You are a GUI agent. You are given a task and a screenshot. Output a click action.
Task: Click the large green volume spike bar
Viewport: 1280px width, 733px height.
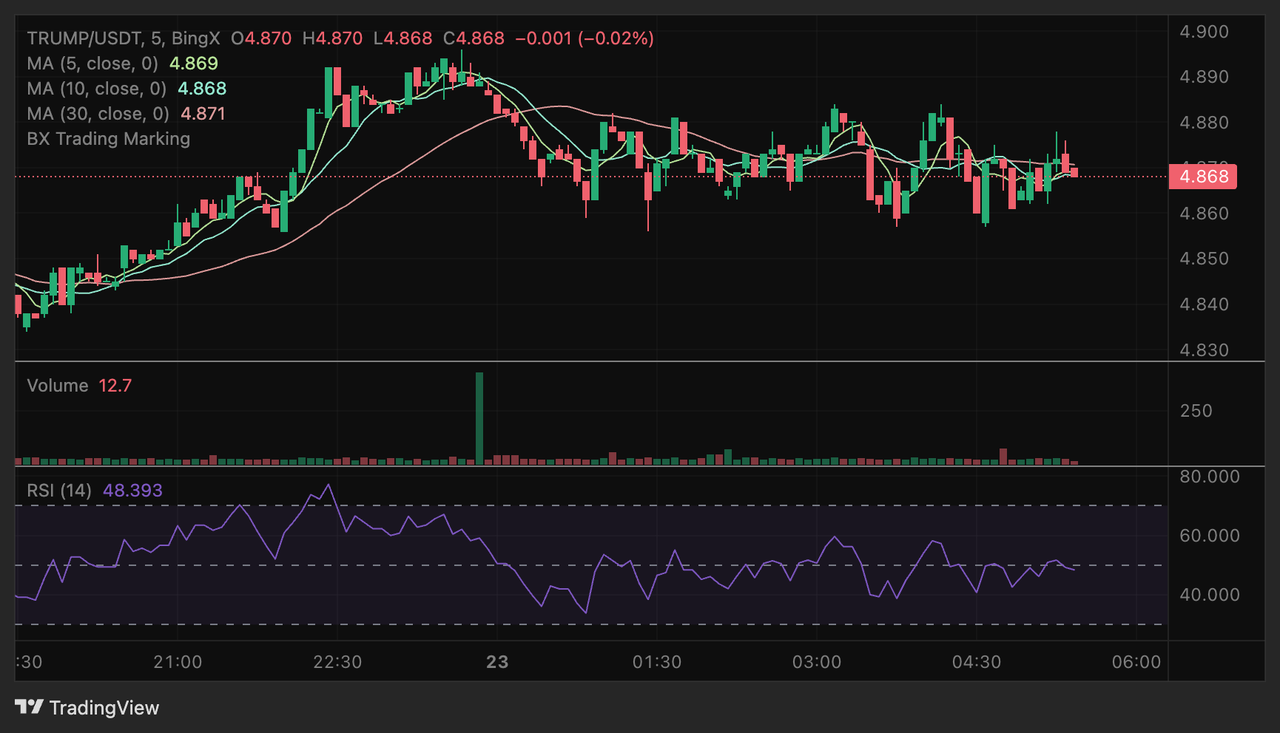coord(479,415)
